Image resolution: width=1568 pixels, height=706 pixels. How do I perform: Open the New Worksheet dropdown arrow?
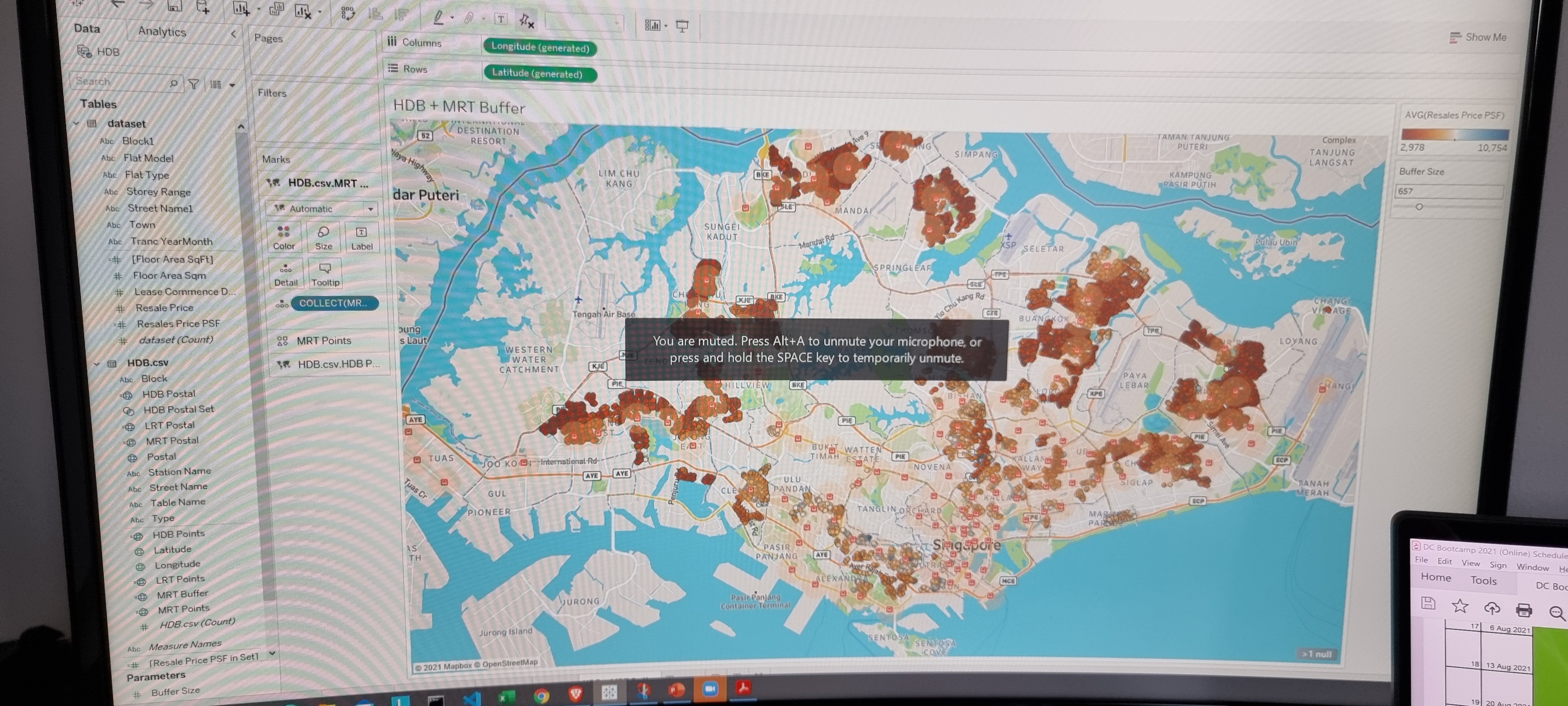point(258,10)
